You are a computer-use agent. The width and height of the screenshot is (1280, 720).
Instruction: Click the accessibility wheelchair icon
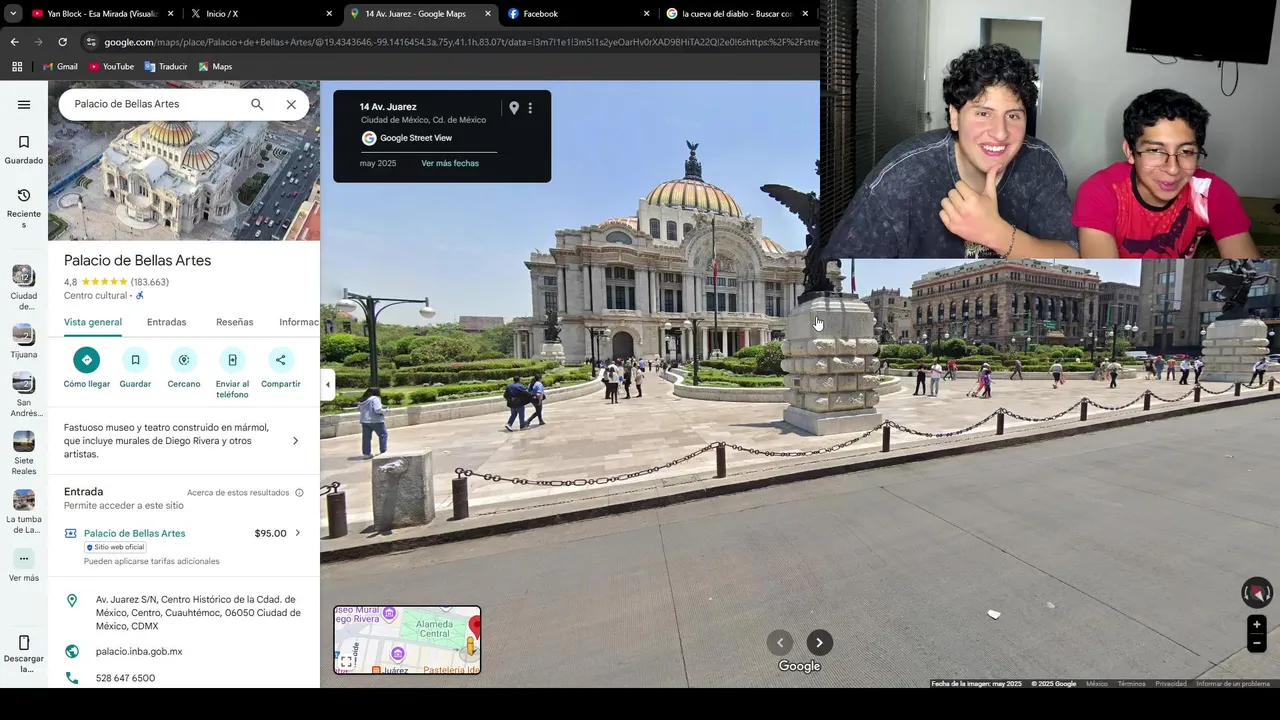tap(140, 296)
